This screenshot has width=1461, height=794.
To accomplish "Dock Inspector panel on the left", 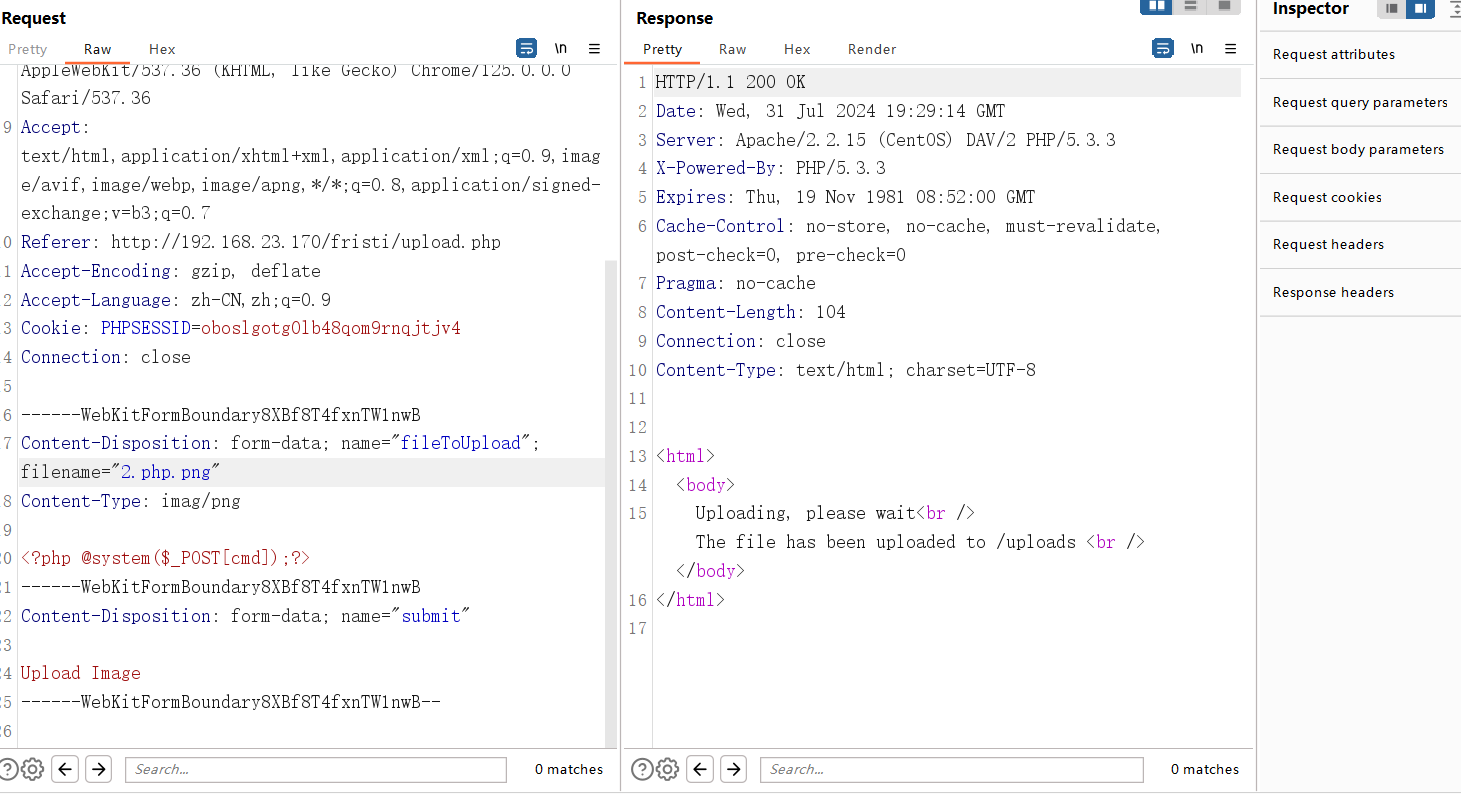I will (x=1392, y=8).
